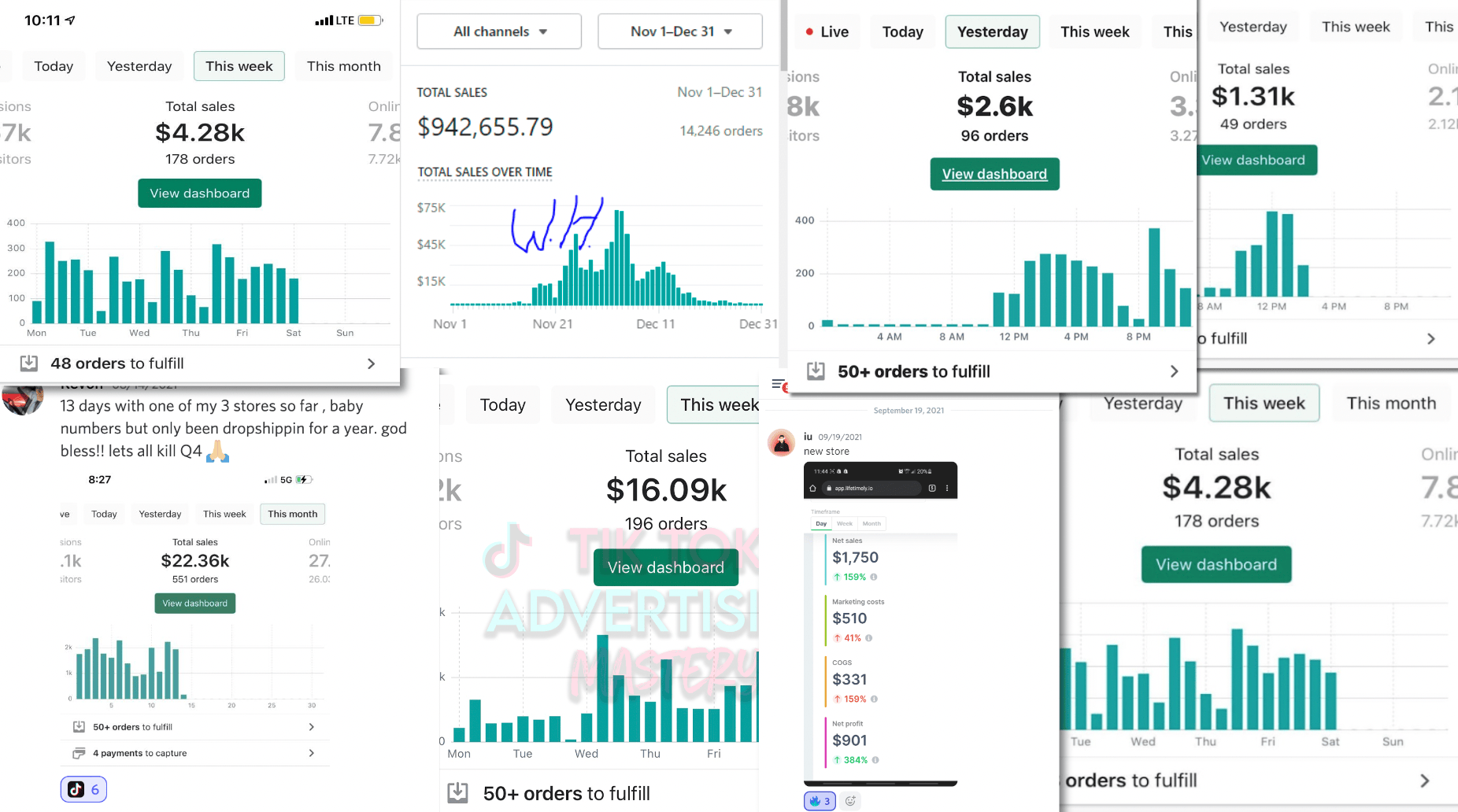Click the fire reaction with count 3
This screenshot has width=1458, height=812.
click(819, 801)
